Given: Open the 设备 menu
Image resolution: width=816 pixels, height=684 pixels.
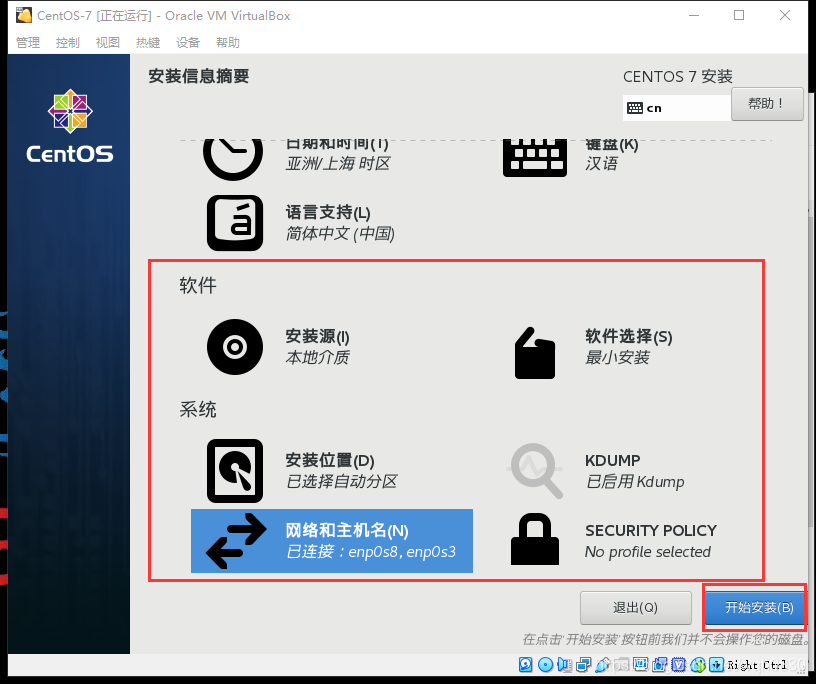Looking at the screenshot, I should 188,42.
